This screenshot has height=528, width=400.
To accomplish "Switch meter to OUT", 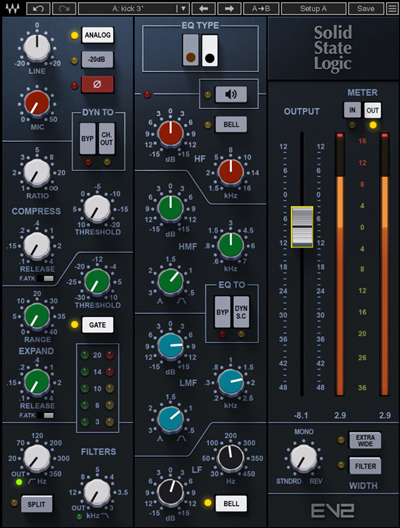I will click(373, 110).
